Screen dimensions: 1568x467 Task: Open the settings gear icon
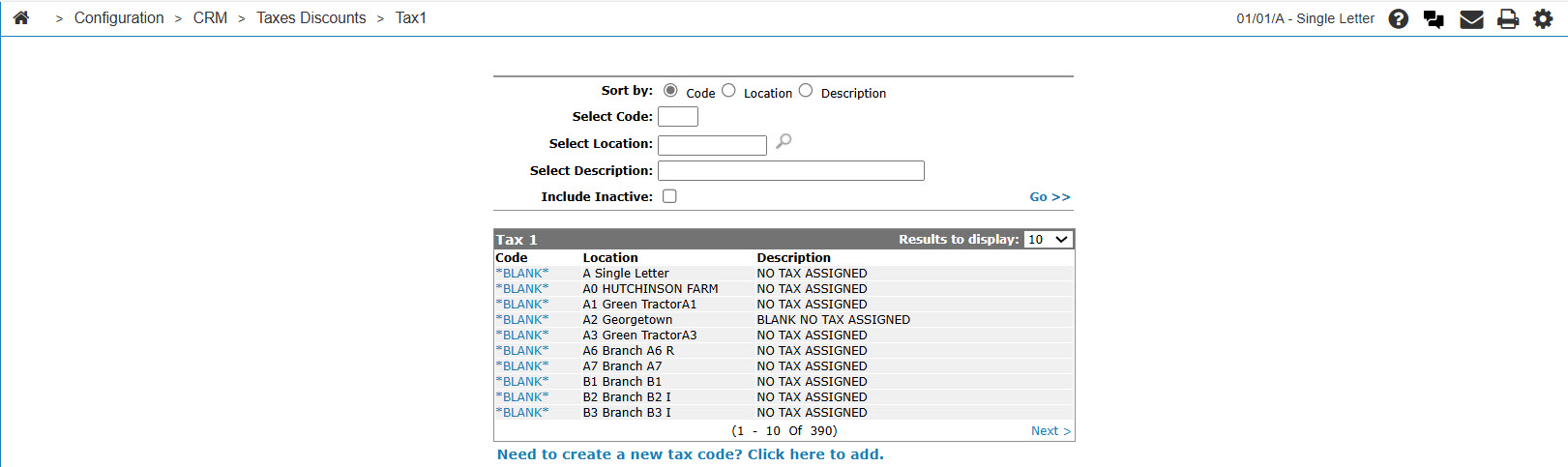(1543, 18)
